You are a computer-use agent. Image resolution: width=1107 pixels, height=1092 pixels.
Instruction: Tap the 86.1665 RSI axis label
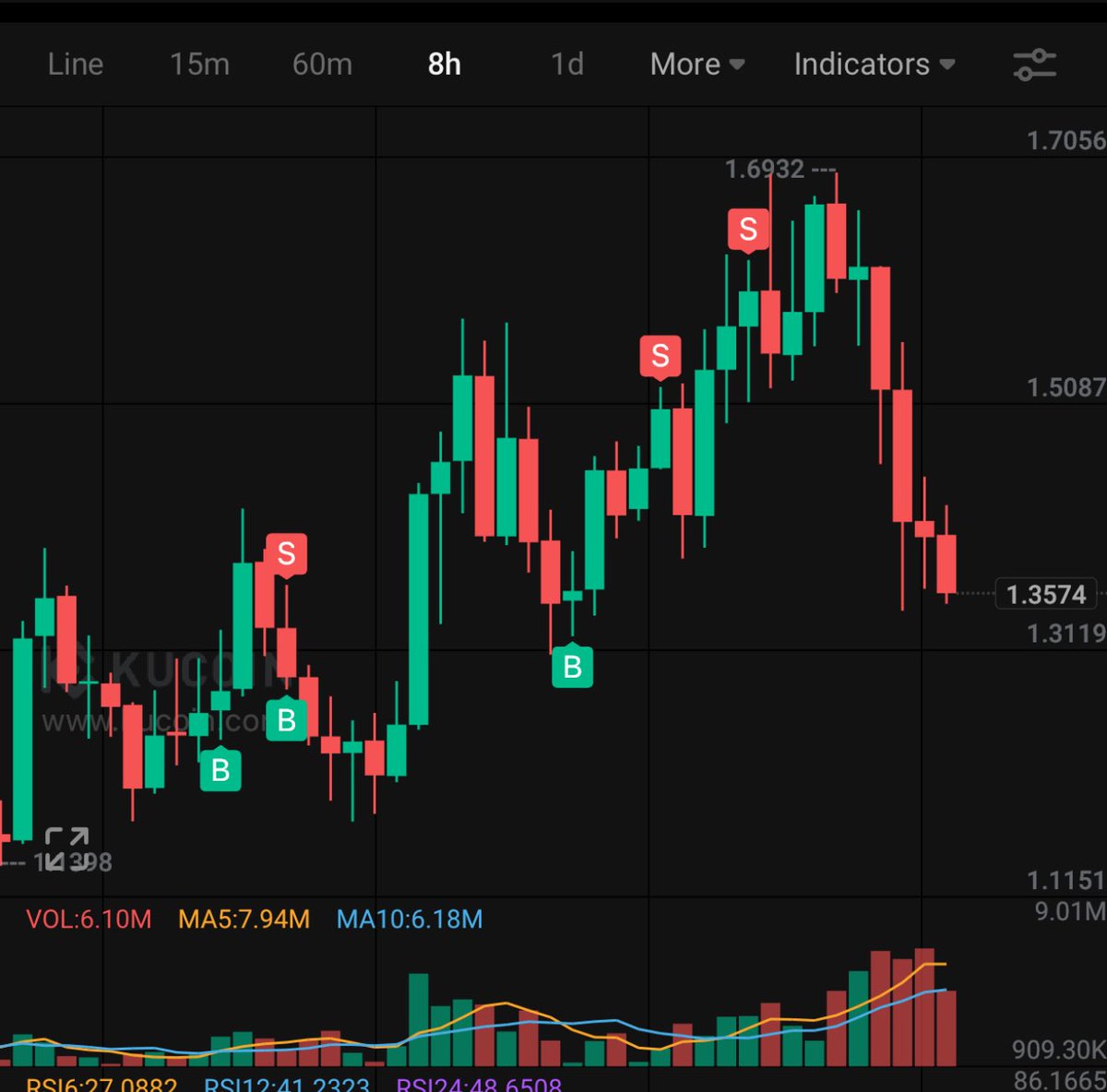(1060, 1080)
